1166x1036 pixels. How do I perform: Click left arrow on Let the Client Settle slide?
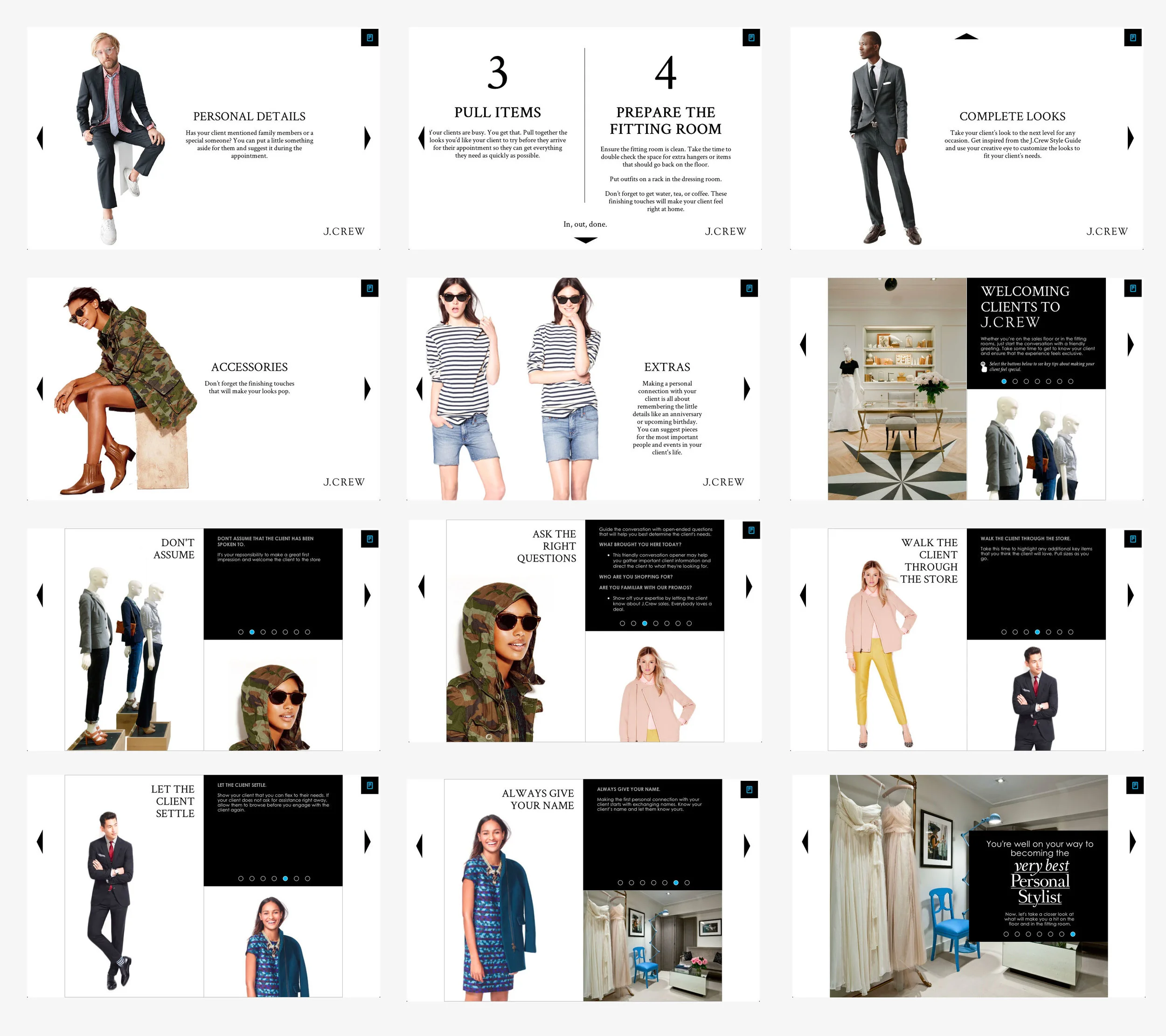(x=40, y=841)
